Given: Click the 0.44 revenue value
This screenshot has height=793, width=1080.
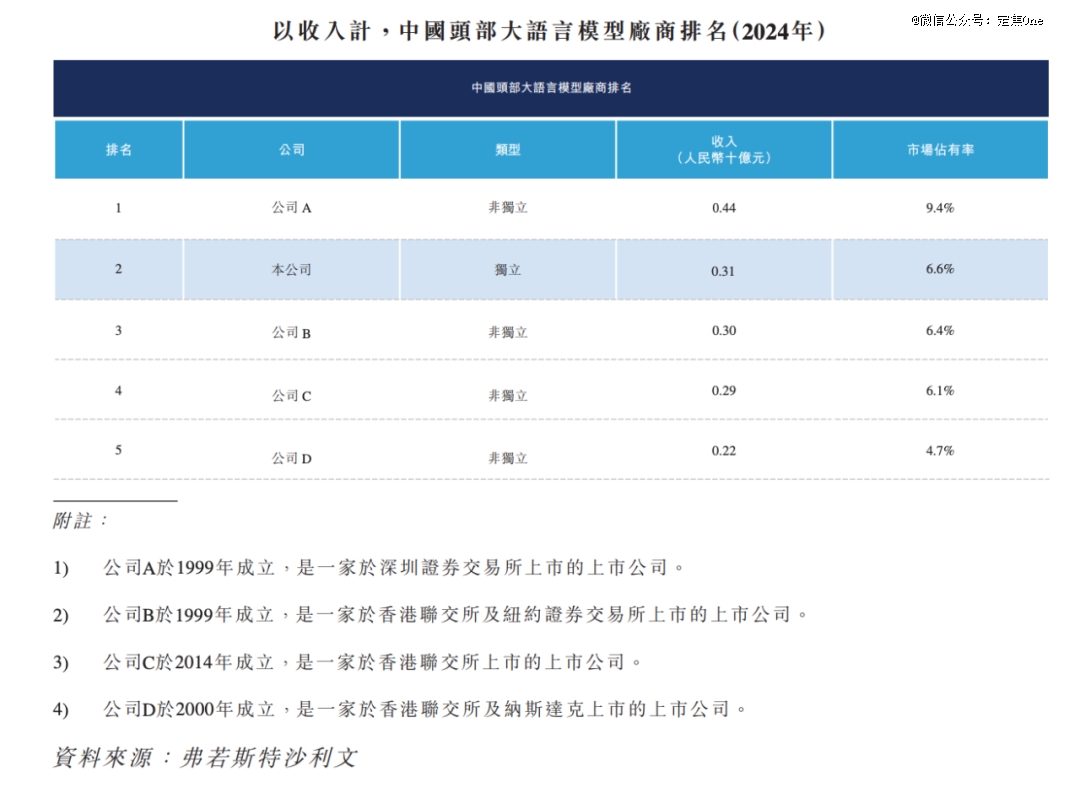Looking at the screenshot, I should [x=724, y=208].
